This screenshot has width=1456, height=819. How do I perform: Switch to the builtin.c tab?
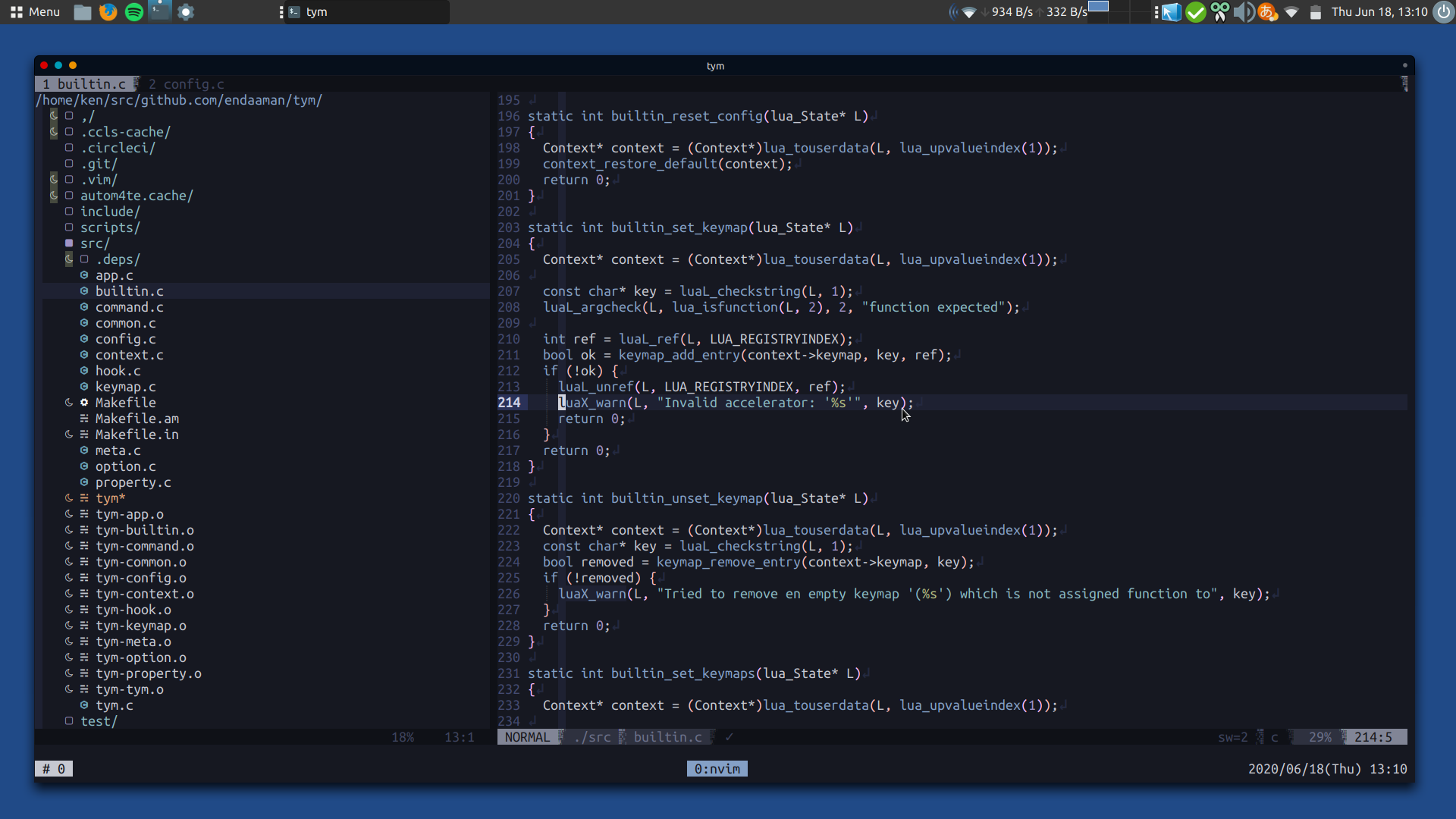[86, 84]
